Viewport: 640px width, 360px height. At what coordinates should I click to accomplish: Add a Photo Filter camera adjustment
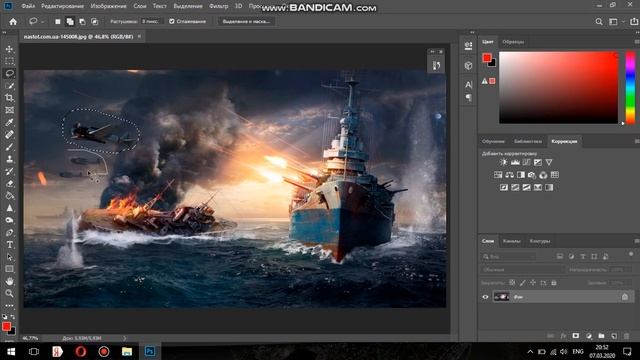[x=532, y=175]
